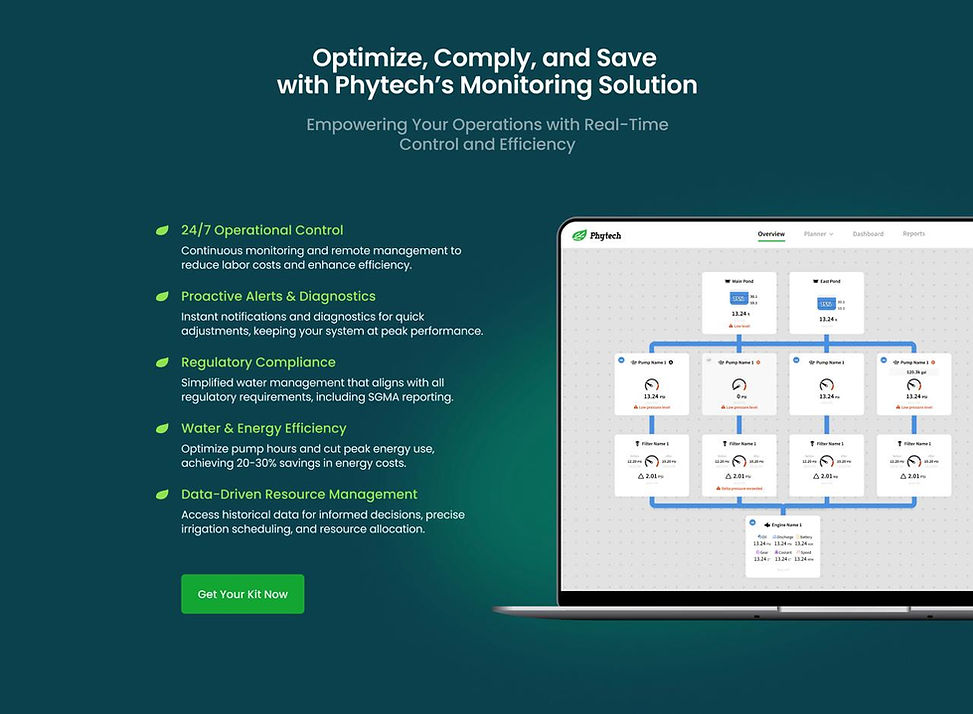Toggle the gray switch on the 0 PSI pump

[709, 360]
